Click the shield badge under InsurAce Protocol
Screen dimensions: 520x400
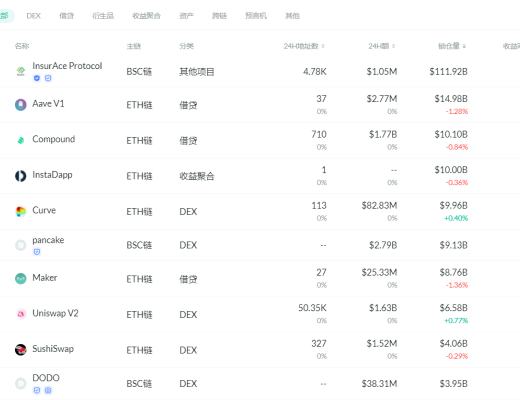tap(37, 78)
